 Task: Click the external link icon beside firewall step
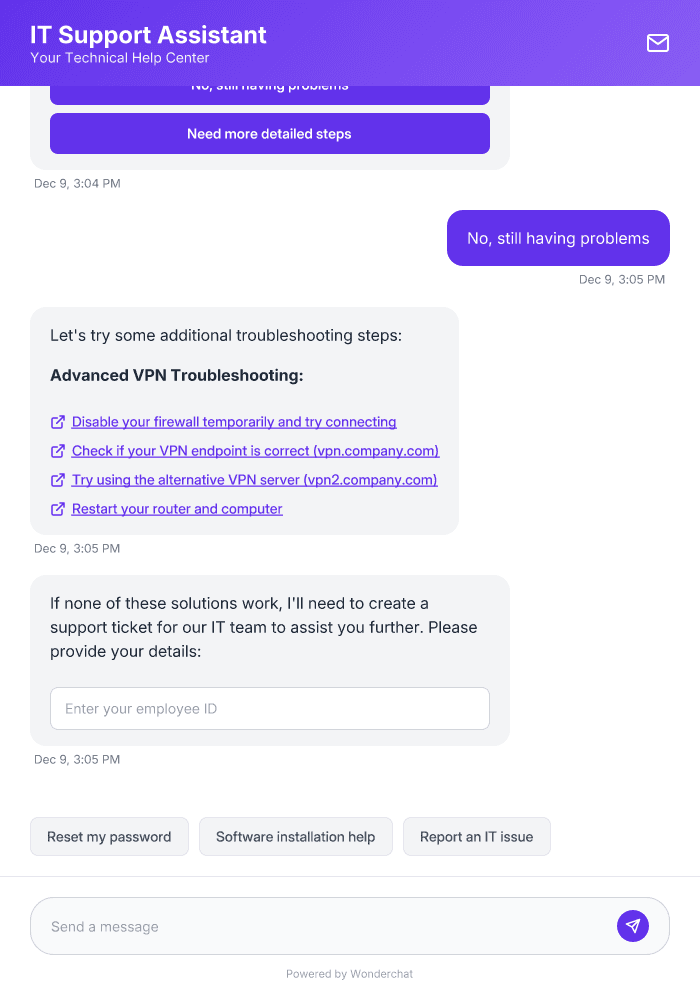tap(57, 421)
